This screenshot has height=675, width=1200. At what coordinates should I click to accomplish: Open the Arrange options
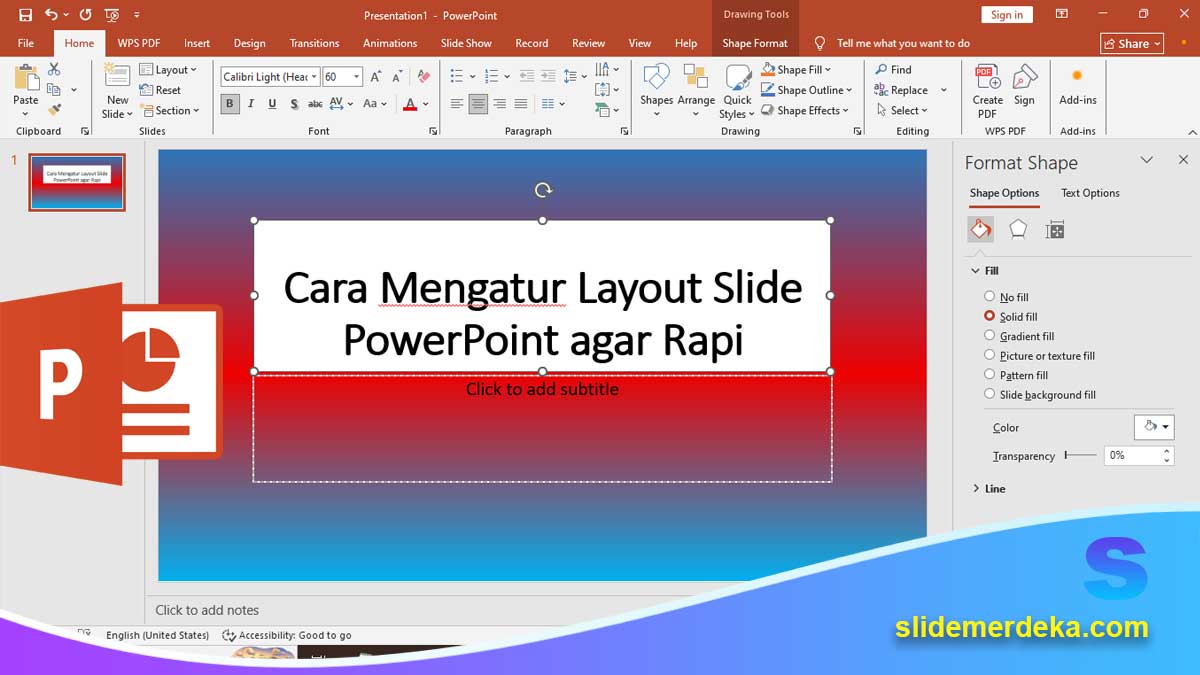click(x=696, y=90)
